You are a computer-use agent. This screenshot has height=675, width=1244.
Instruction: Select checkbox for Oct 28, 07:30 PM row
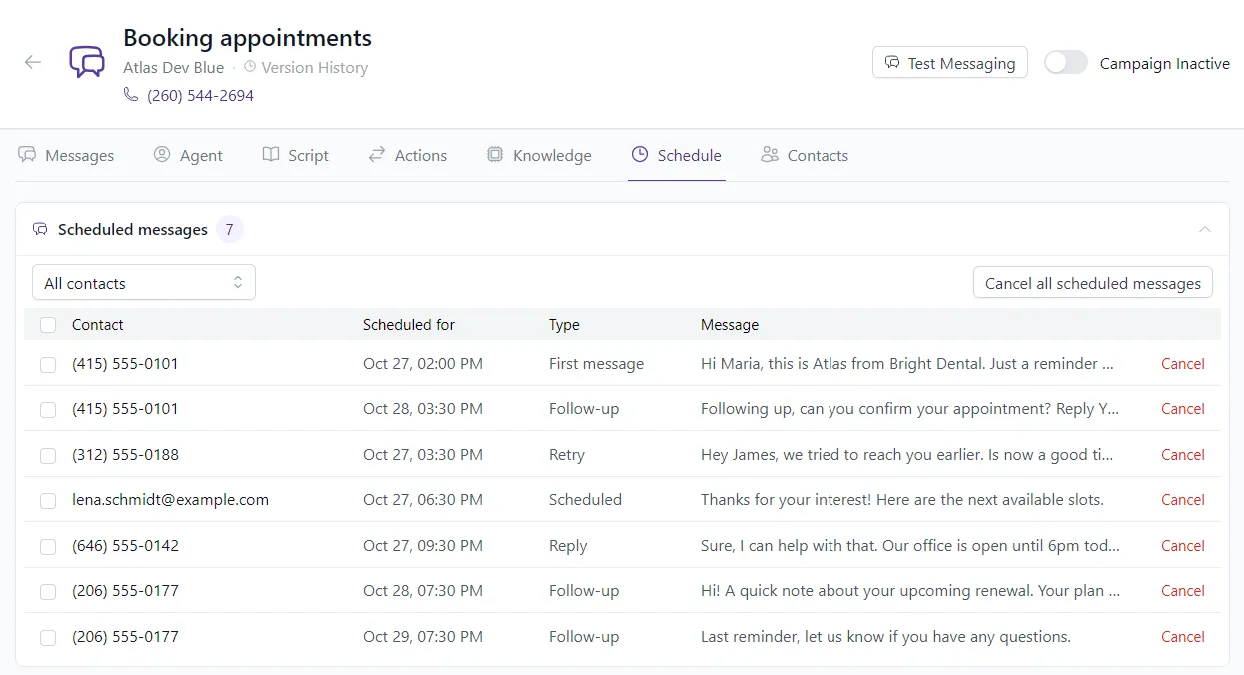[x=48, y=592]
